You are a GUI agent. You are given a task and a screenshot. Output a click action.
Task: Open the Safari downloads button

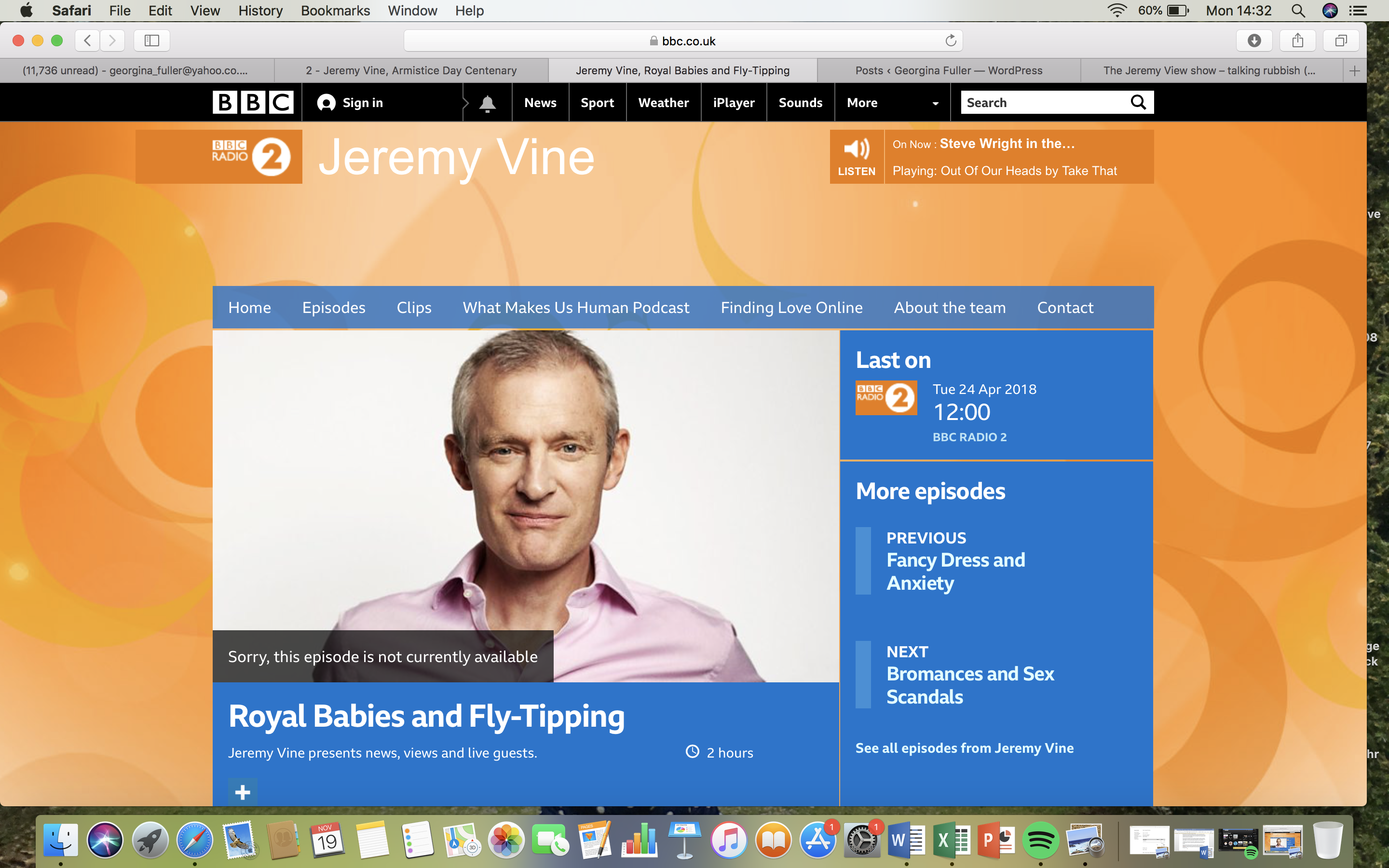pyautogui.click(x=1254, y=40)
